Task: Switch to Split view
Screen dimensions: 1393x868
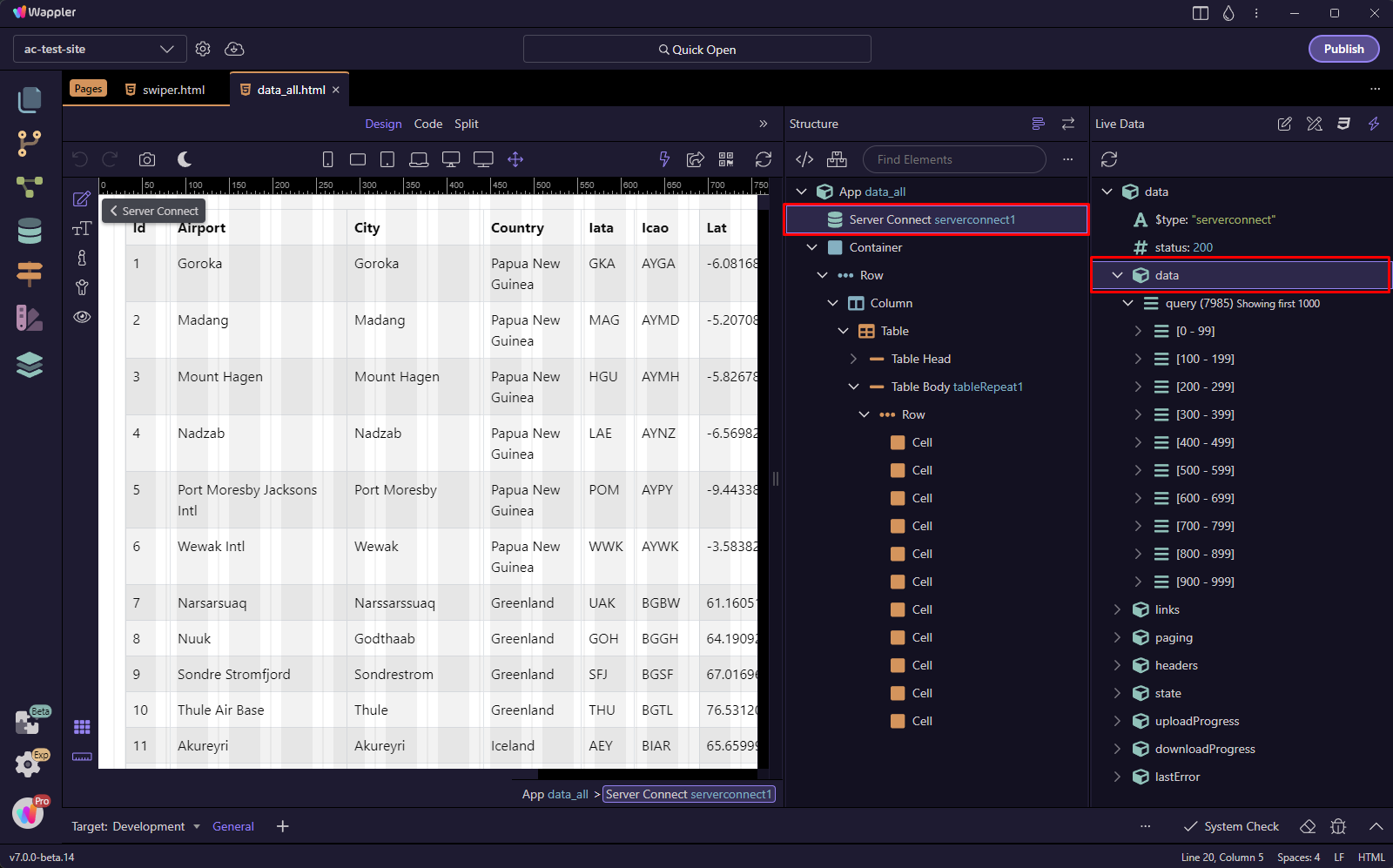Action: pyautogui.click(x=466, y=124)
